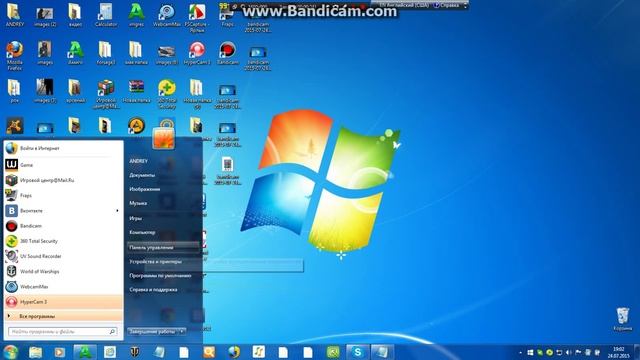This screenshot has width=640, height=360.
Task: Open the Fraps desktop shortcut
Action: point(227,15)
